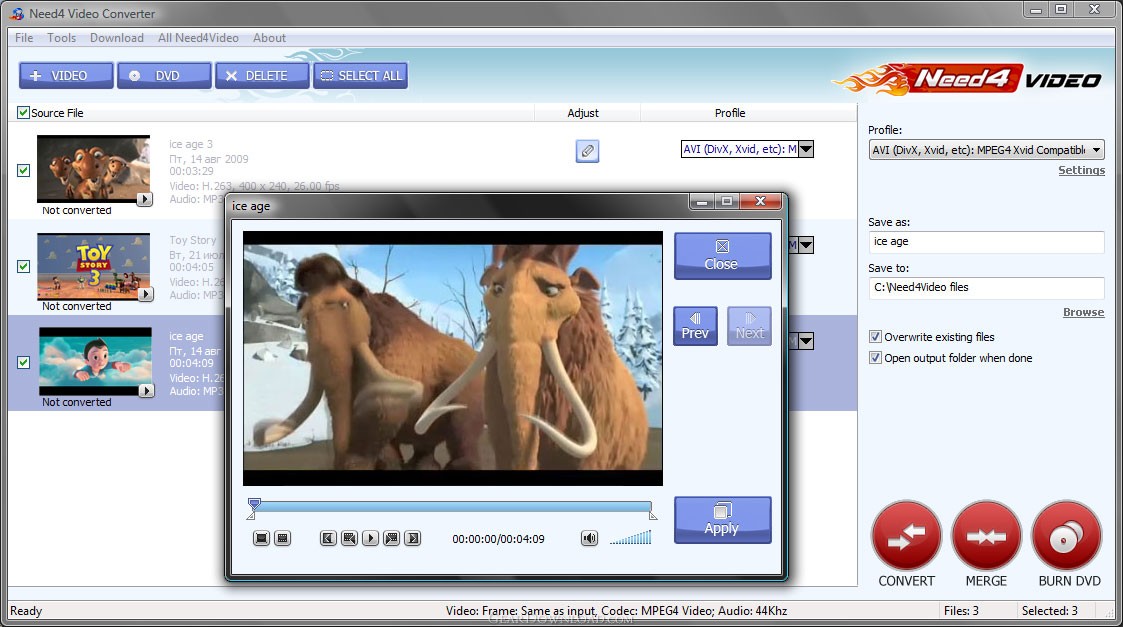Viewport: 1123px width, 627px height.
Task: Play preview arrow on bottom ice age thumbnail
Action: [x=146, y=391]
